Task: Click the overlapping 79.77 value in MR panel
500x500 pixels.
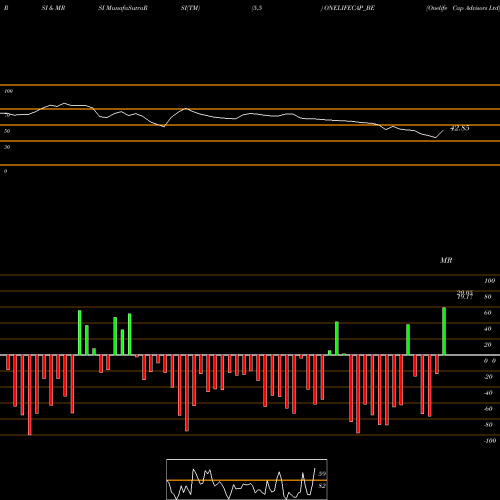Action: tap(465, 297)
